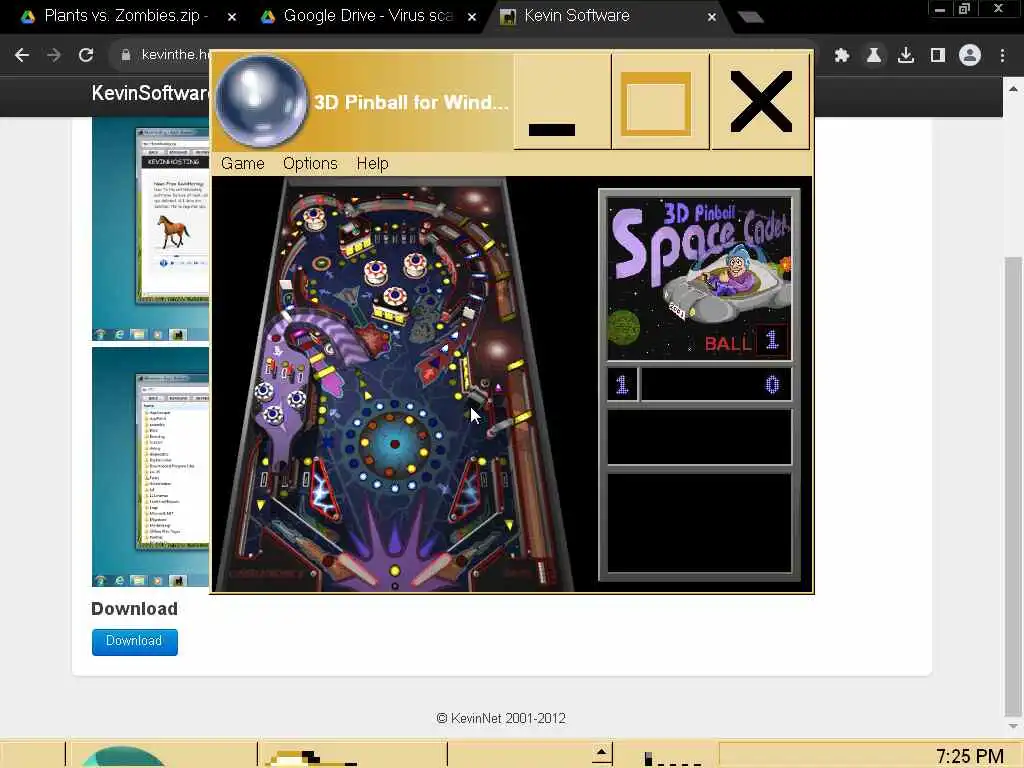Viewport: 1024px width, 768px height.
Task: Click the page scrollbar down arrow
Action: pos(1013,726)
